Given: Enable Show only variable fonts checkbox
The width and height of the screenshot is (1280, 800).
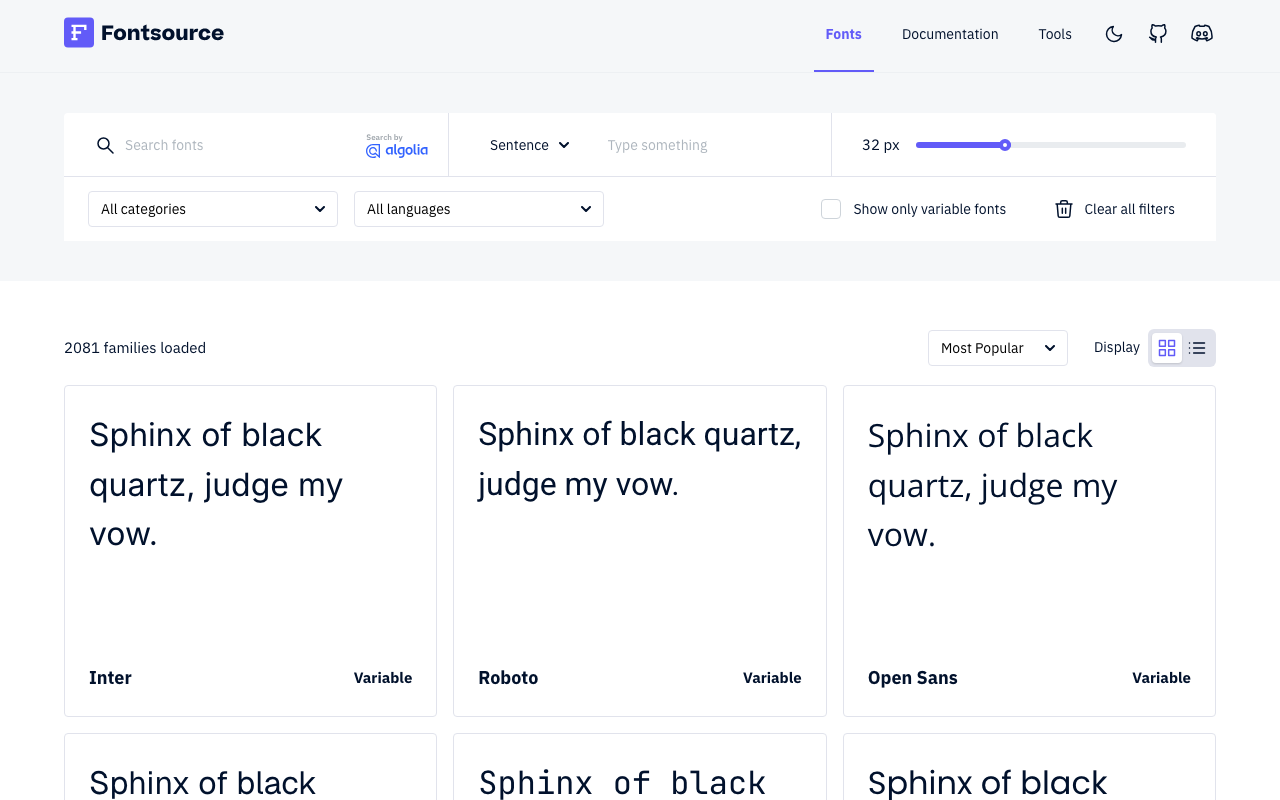Looking at the screenshot, I should (x=831, y=209).
